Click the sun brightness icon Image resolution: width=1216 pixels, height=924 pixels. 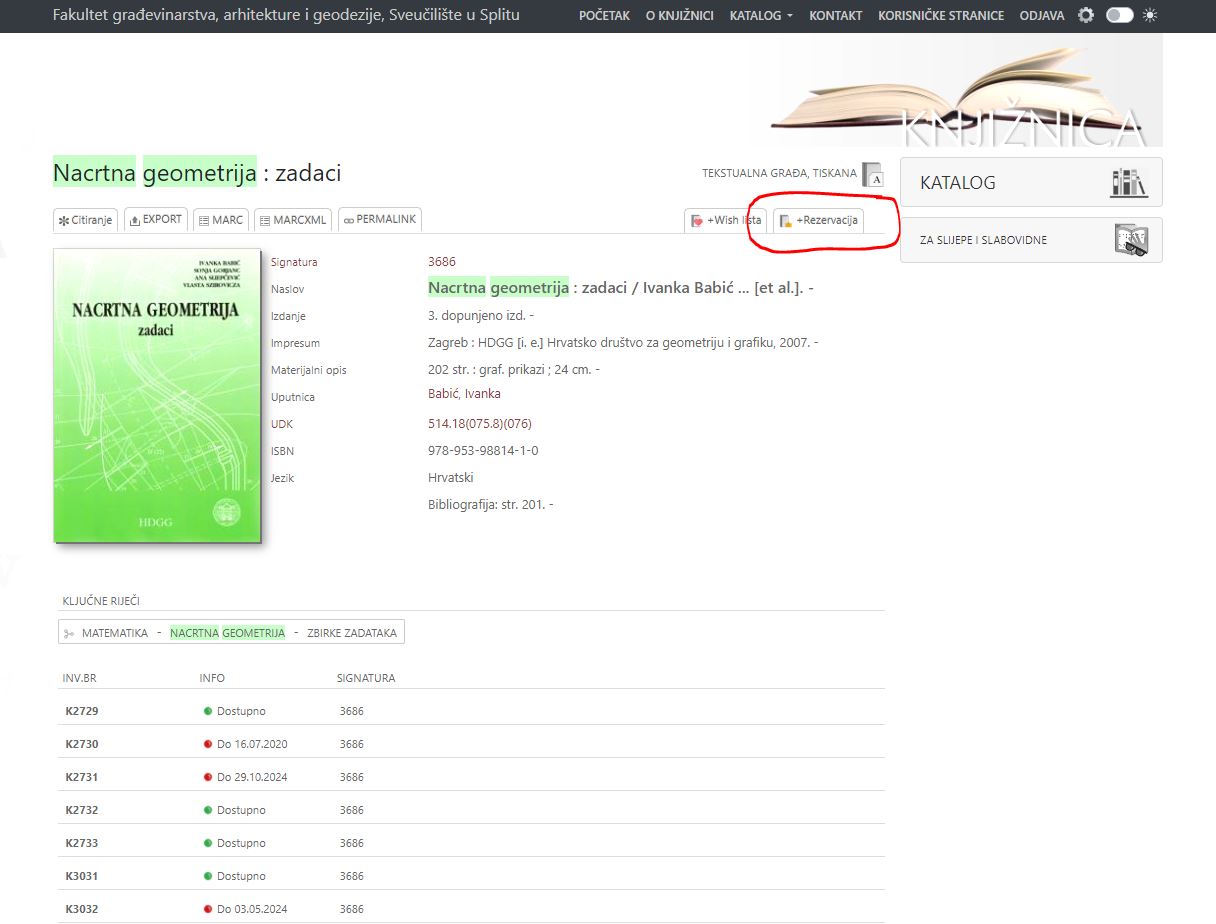click(x=1150, y=15)
